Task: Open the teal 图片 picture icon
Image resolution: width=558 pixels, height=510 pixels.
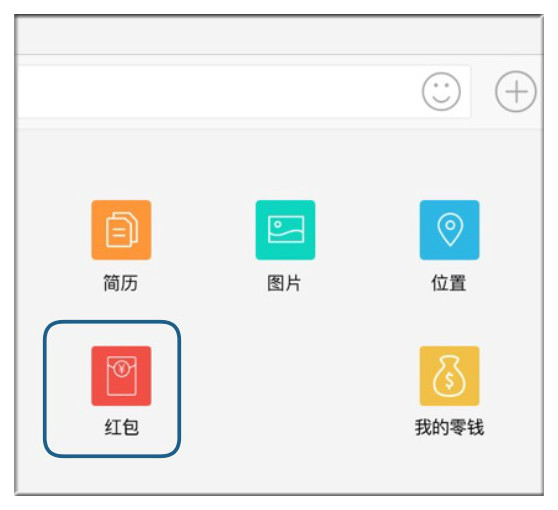Action: pyautogui.click(x=285, y=230)
